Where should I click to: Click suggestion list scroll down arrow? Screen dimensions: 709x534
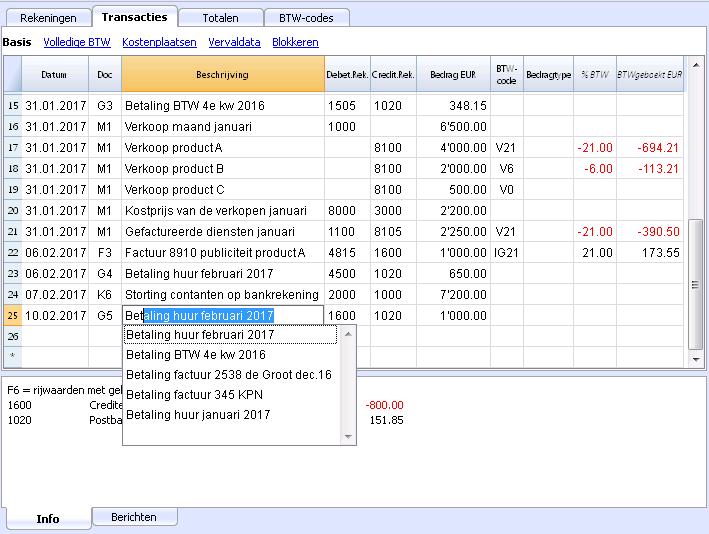tap(348, 437)
